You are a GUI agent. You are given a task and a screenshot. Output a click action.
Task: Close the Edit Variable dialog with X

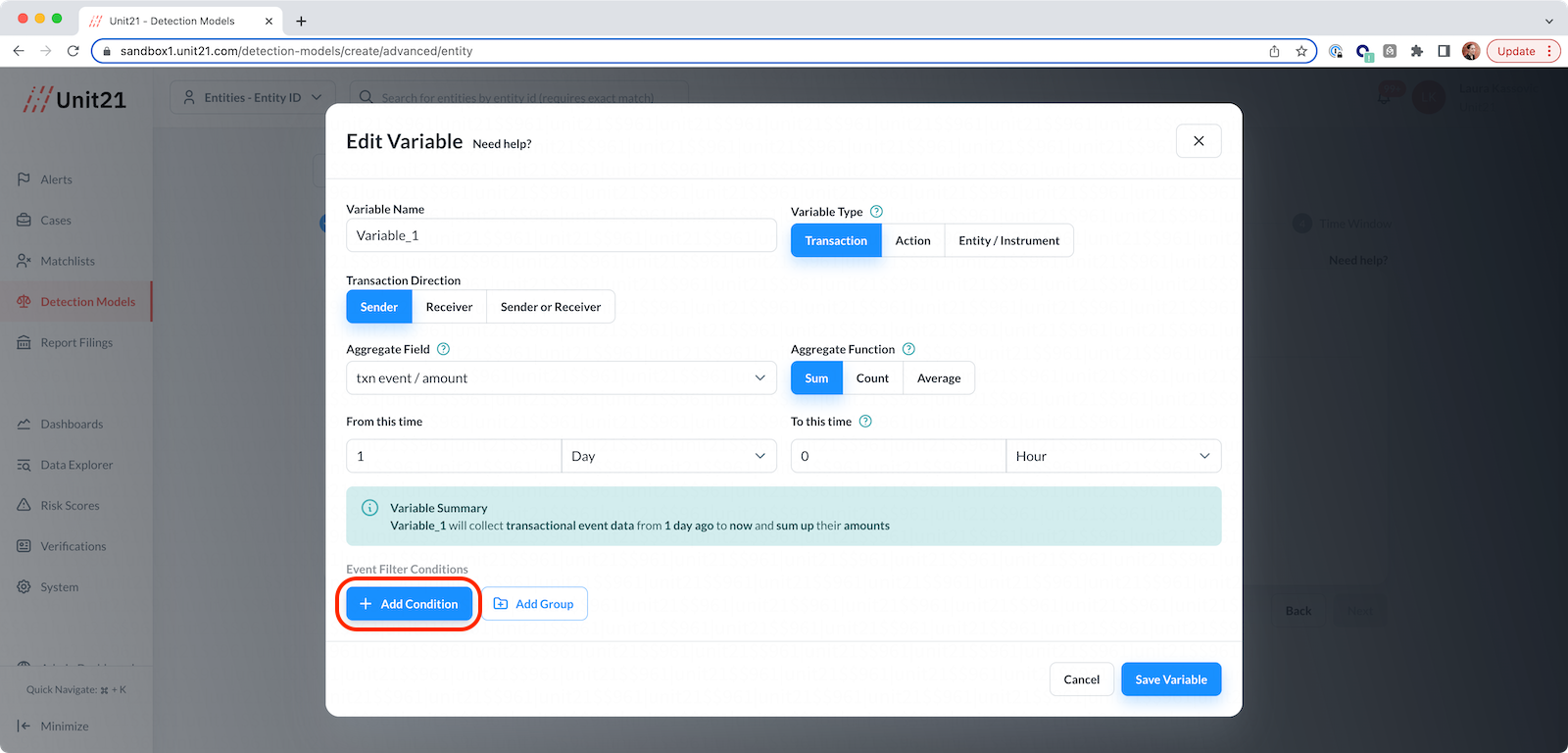click(1199, 141)
